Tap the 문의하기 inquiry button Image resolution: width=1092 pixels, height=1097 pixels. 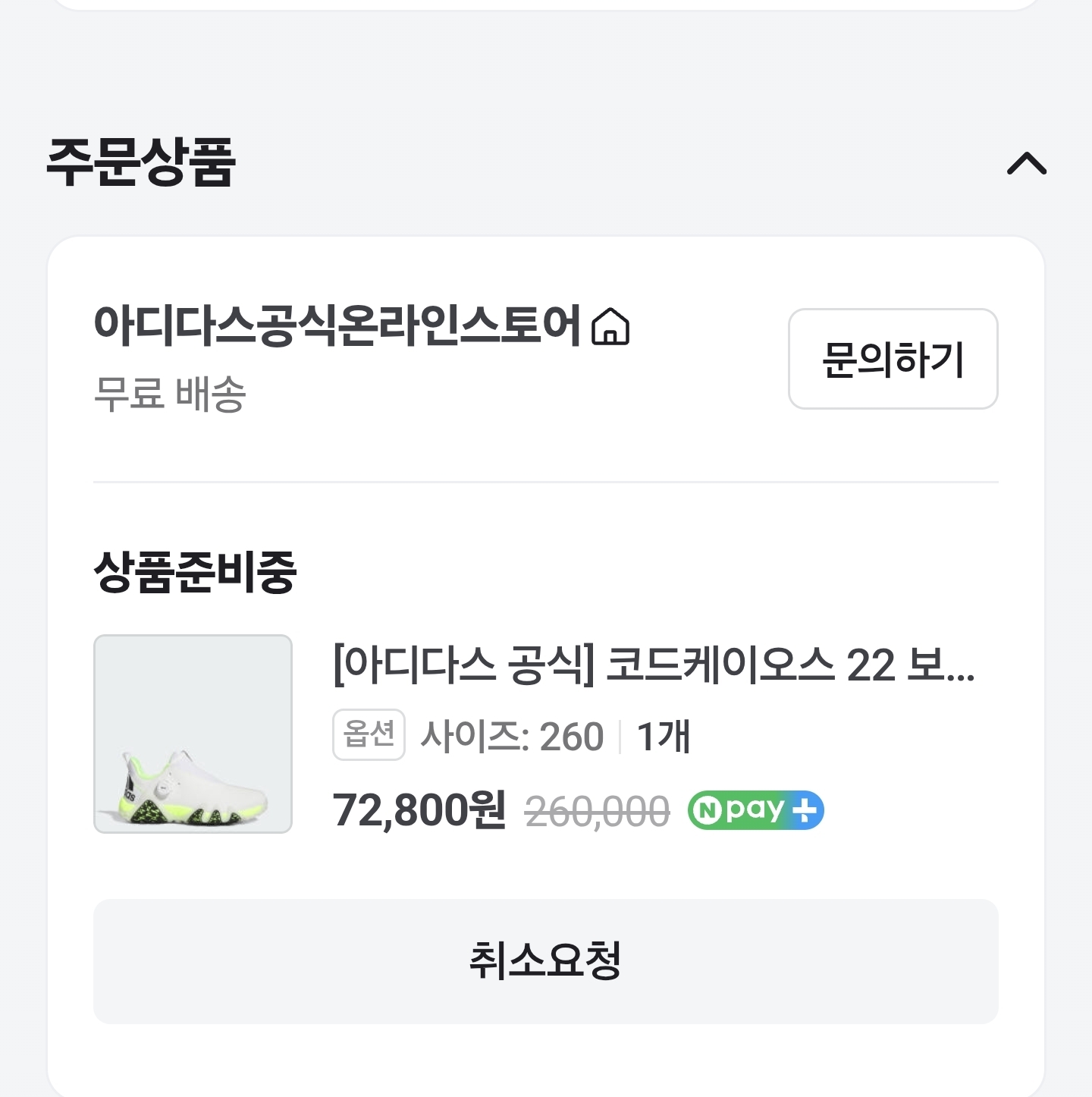point(893,359)
